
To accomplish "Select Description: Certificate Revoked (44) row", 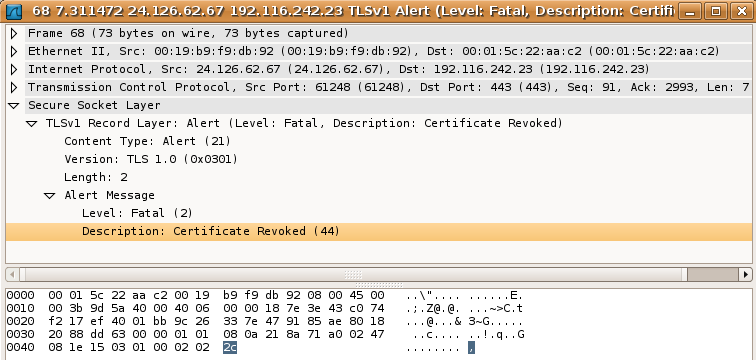I will tap(379, 231).
